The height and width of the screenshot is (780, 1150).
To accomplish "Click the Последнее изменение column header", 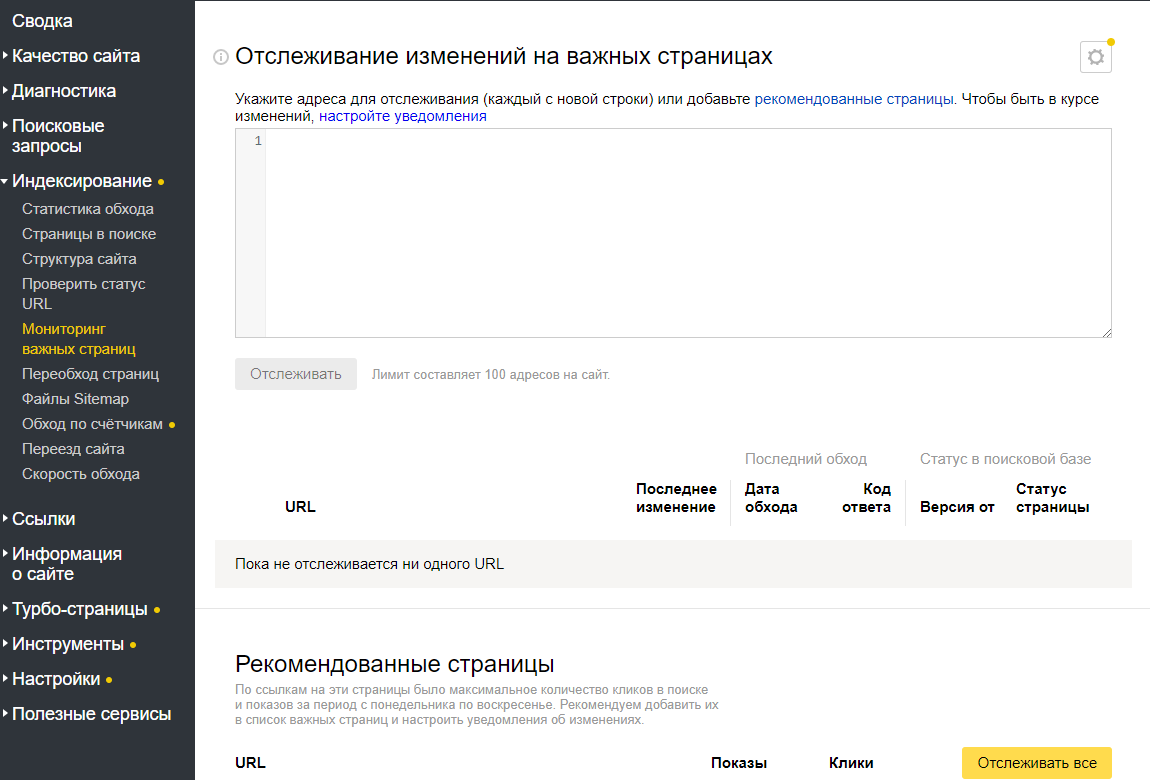I will (x=676, y=498).
